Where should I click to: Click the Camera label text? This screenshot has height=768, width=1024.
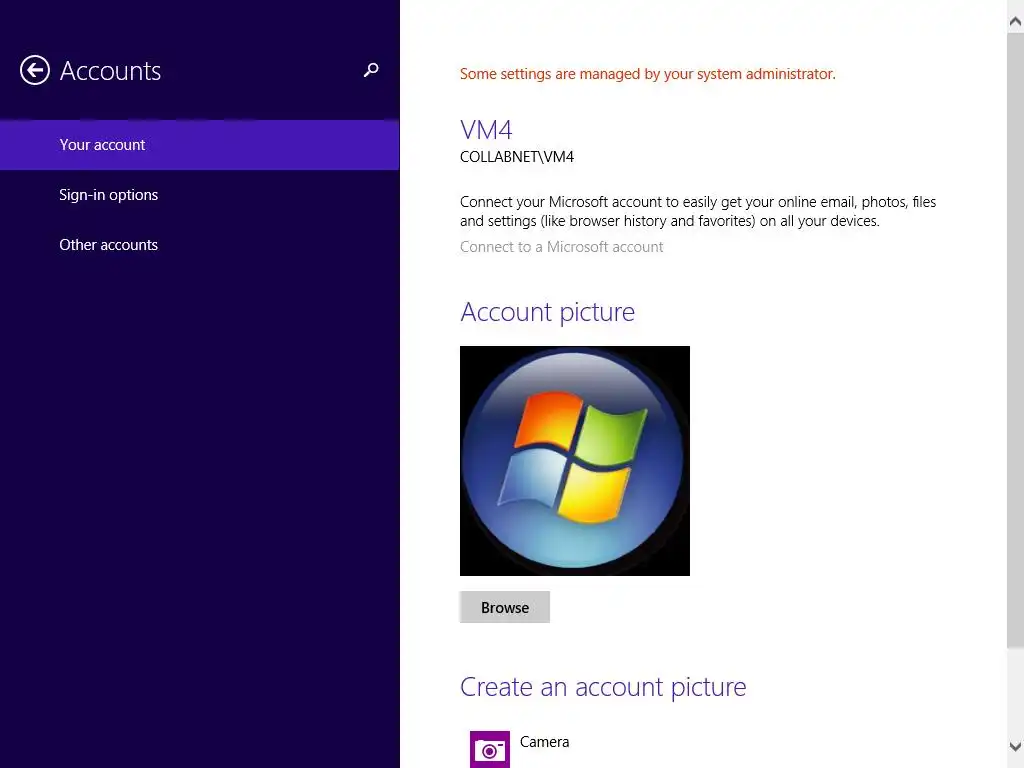pyautogui.click(x=545, y=742)
